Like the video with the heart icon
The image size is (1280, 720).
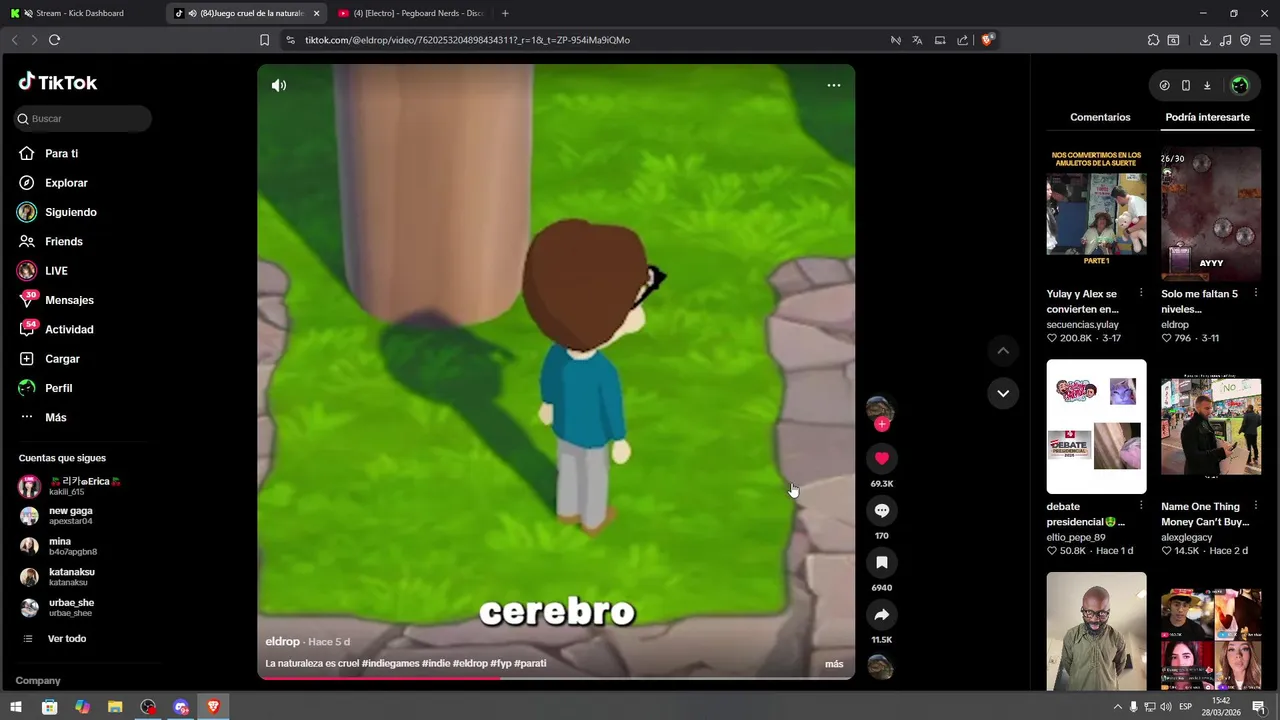pyautogui.click(x=882, y=458)
